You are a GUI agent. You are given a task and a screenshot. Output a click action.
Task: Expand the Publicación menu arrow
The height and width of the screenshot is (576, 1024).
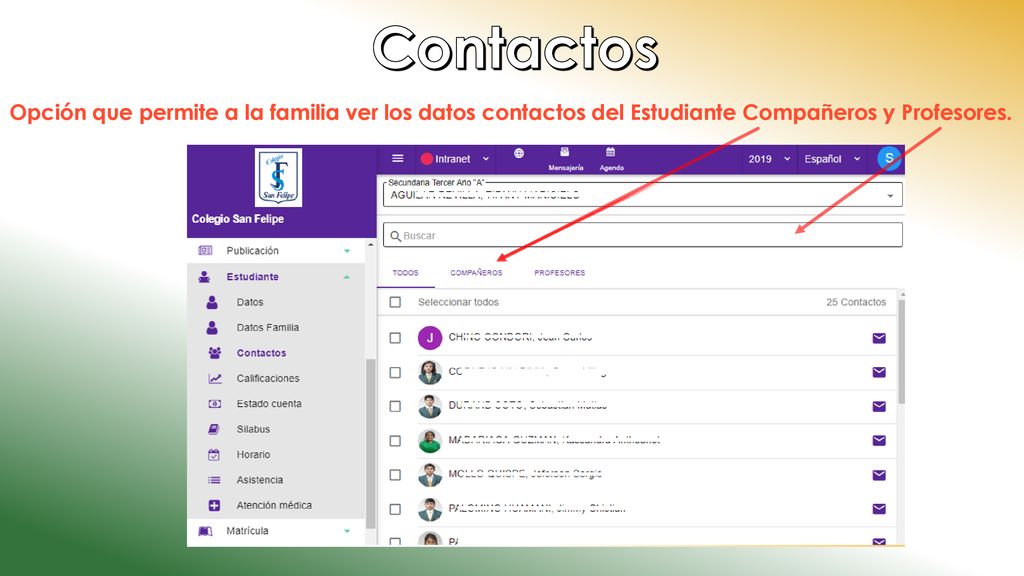[x=347, y=251]
